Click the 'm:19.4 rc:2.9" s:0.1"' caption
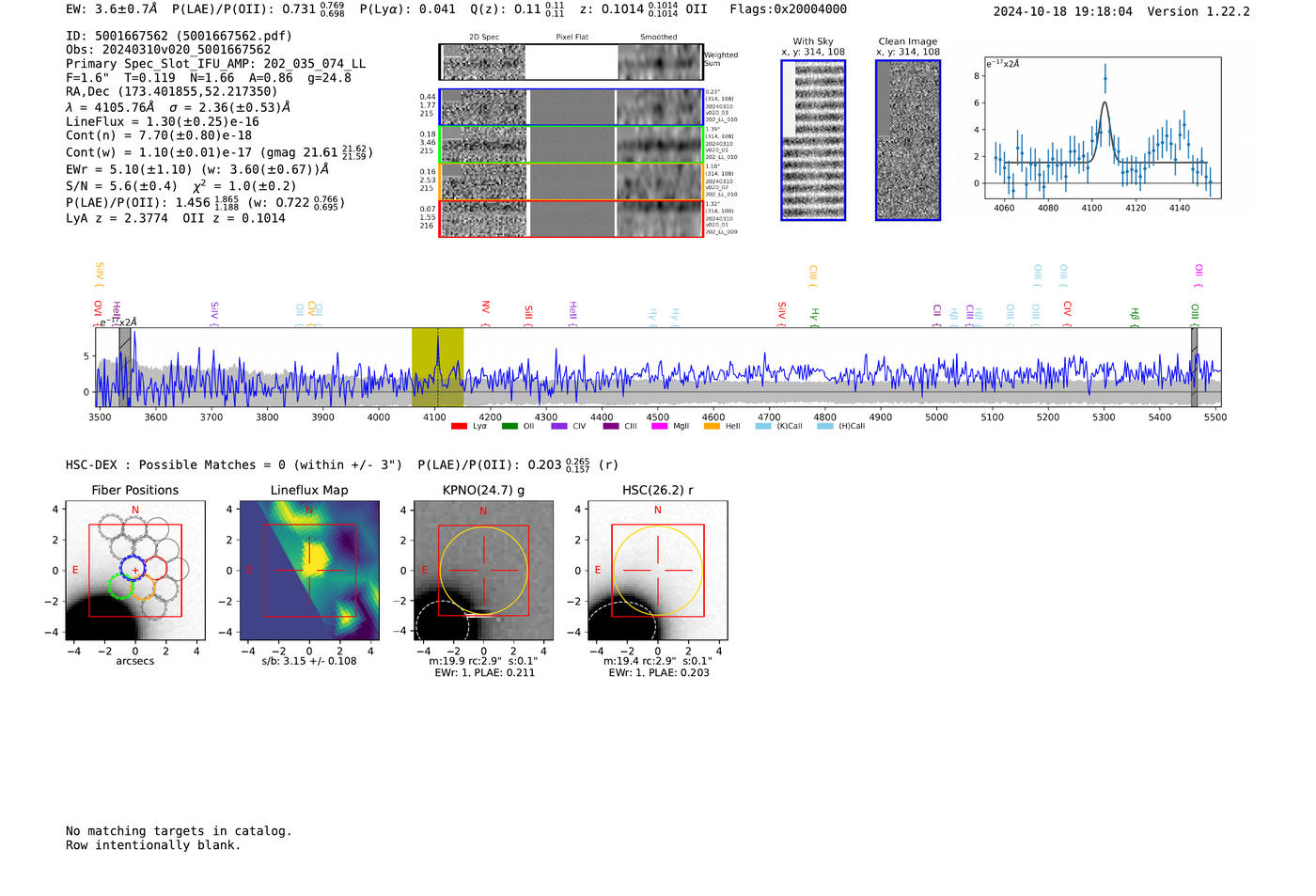Screen dimensions: 1316x896 point(658,661)
